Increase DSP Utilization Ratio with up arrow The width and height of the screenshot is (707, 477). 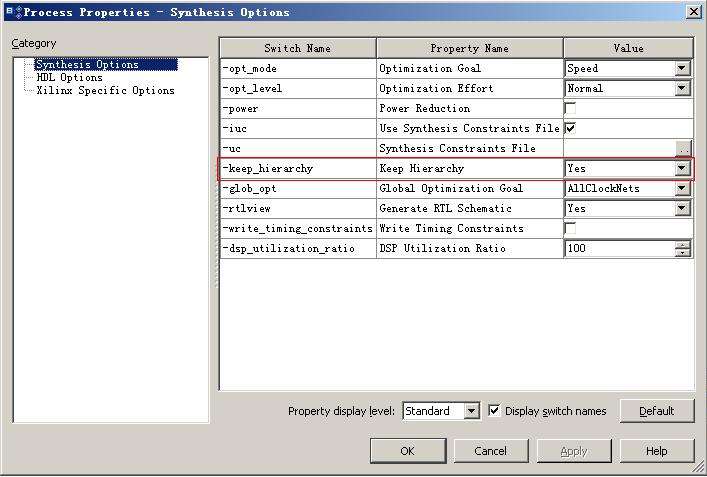[x=683, y=244]
